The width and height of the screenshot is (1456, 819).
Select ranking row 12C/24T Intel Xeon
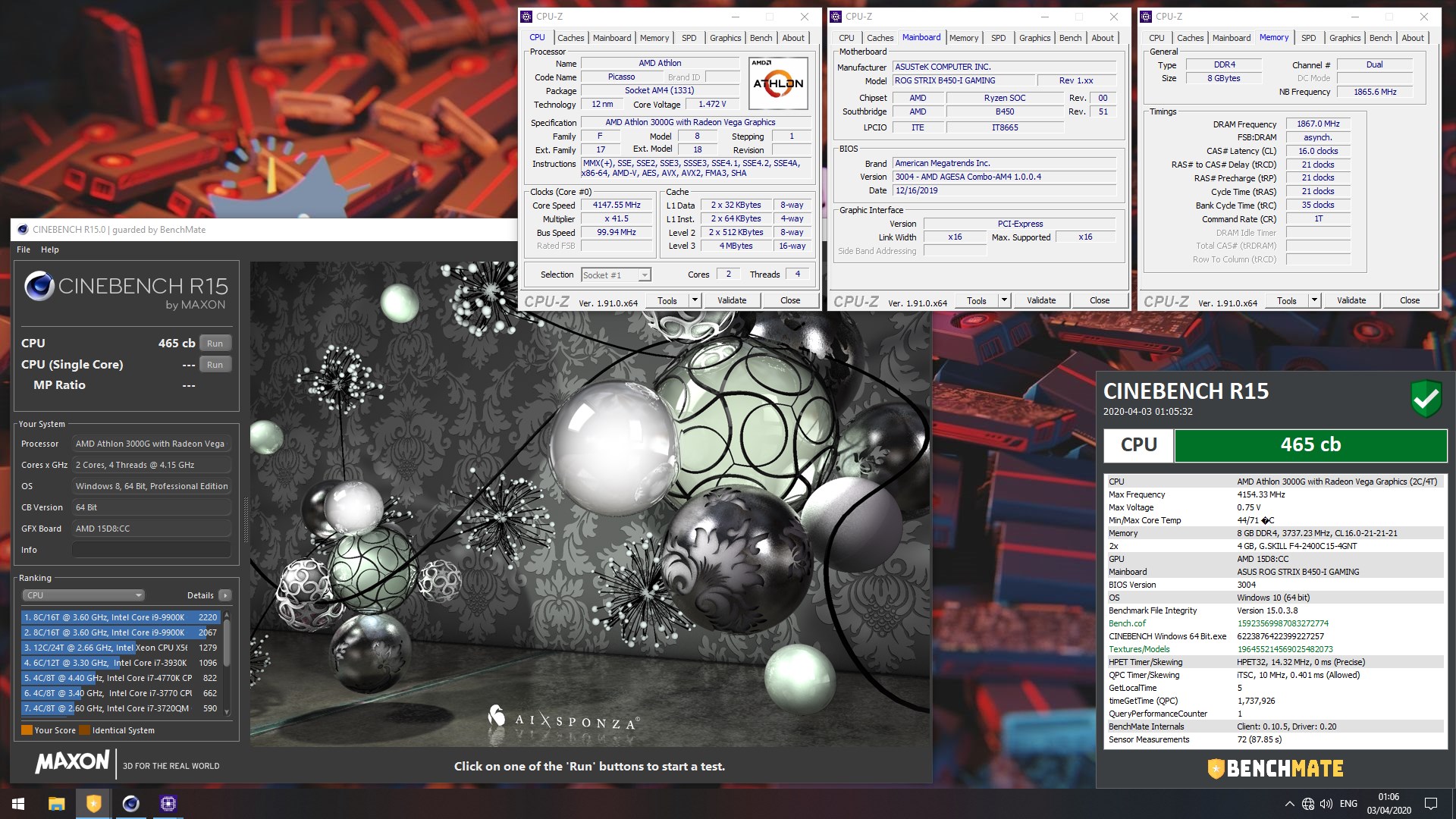(x=121, y=648)
